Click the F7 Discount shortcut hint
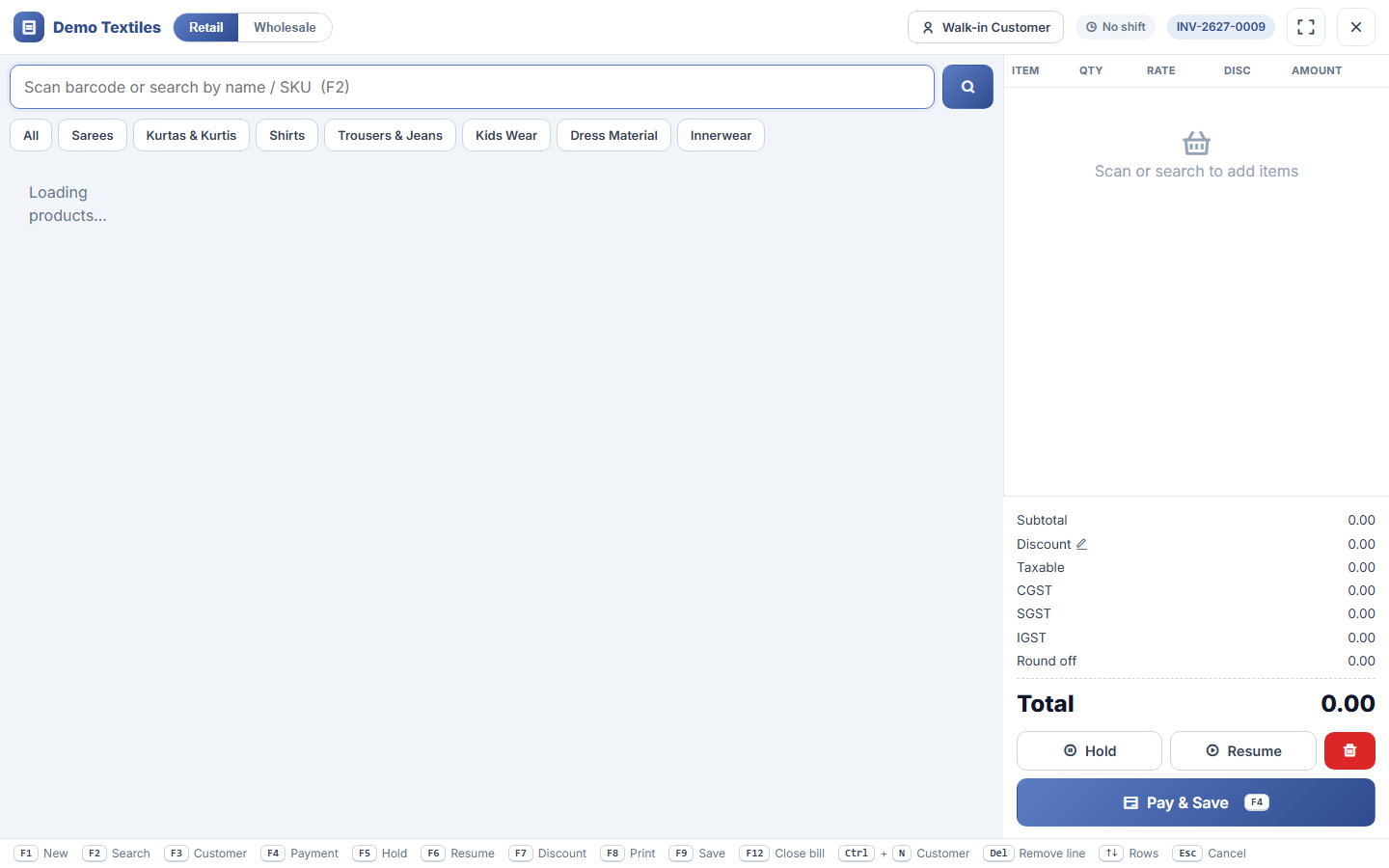This screenshot has width=1389, height=868. click(x=548, y=854)
